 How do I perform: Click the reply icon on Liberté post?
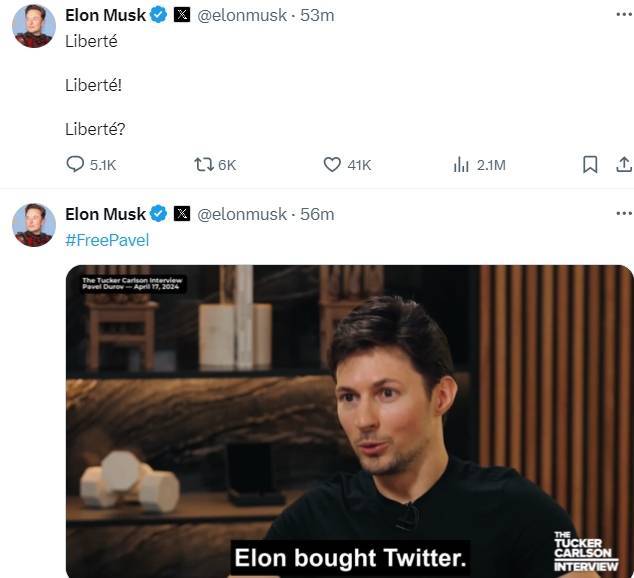point(75,165)
